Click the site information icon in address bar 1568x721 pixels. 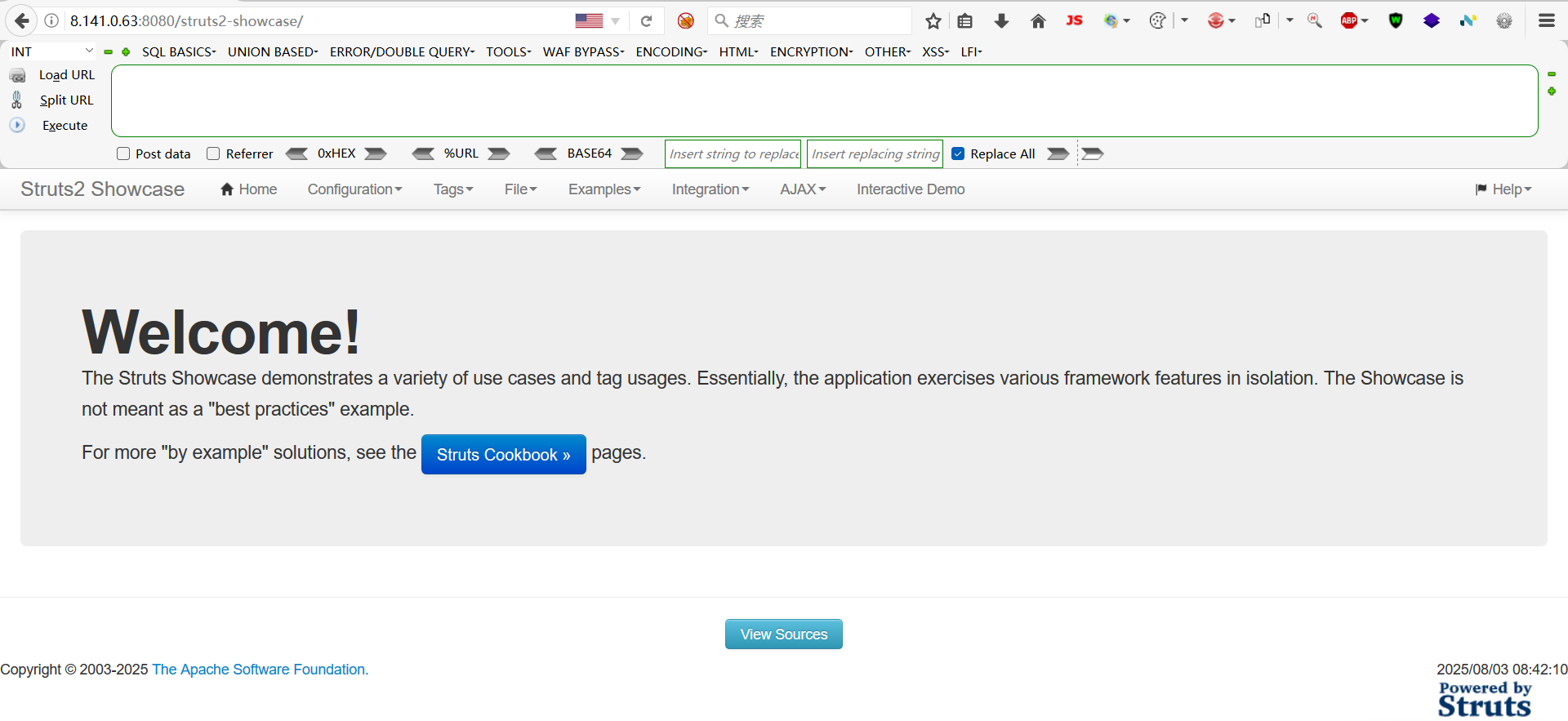point(51,21)
